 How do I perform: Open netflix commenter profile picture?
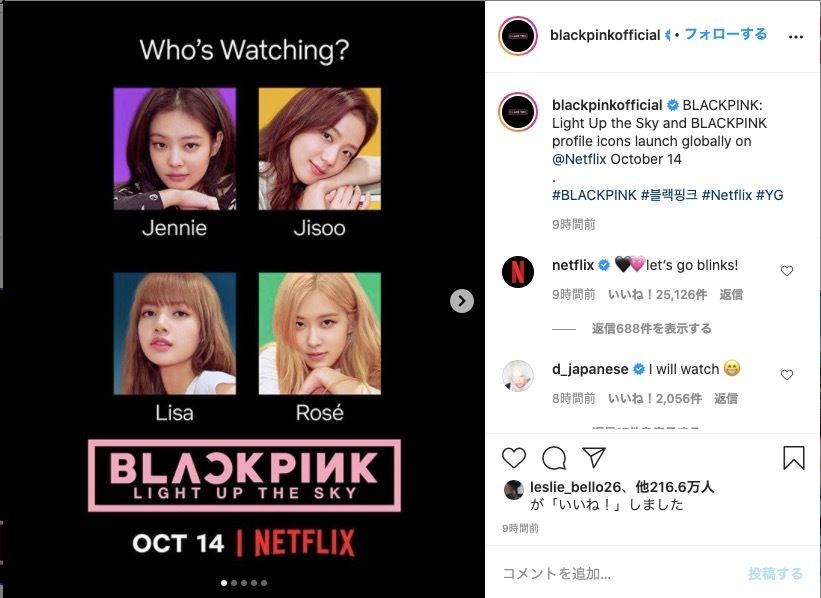pos(518,272)
